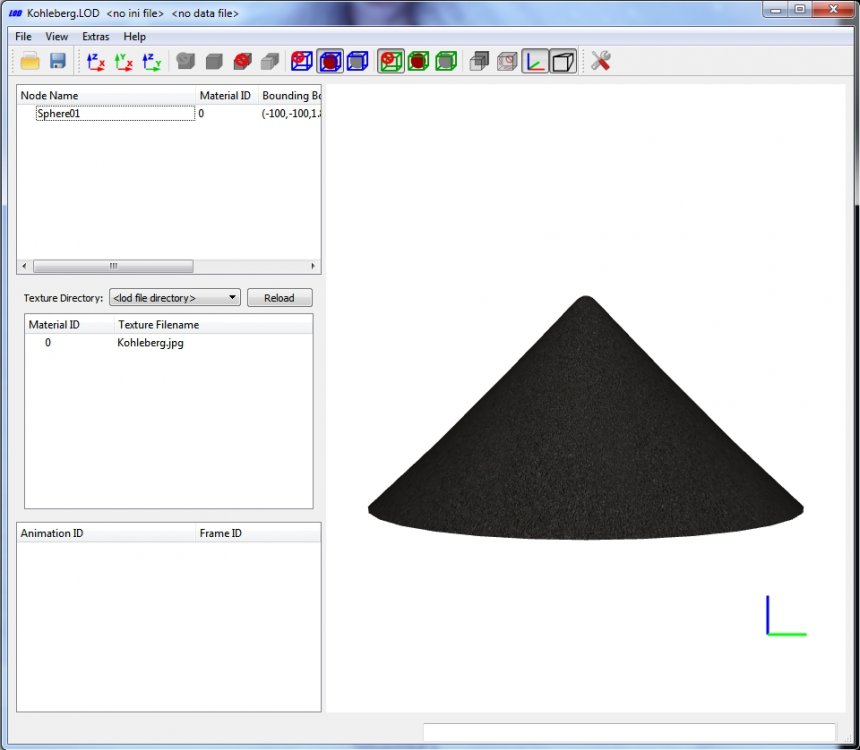Click the Material ID column header in node list
860x750 pixels.
tap(225, 95)
